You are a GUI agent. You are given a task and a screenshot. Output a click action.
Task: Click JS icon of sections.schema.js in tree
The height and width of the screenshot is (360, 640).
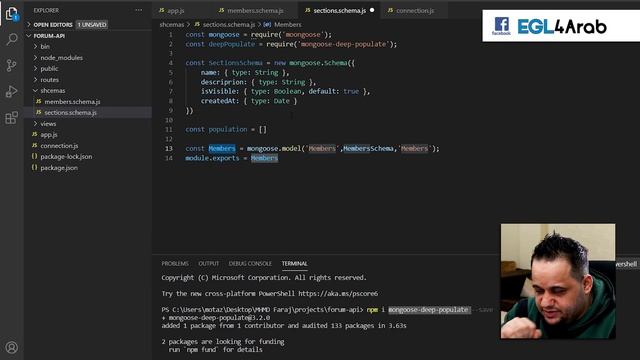click(x=38, y=112)
